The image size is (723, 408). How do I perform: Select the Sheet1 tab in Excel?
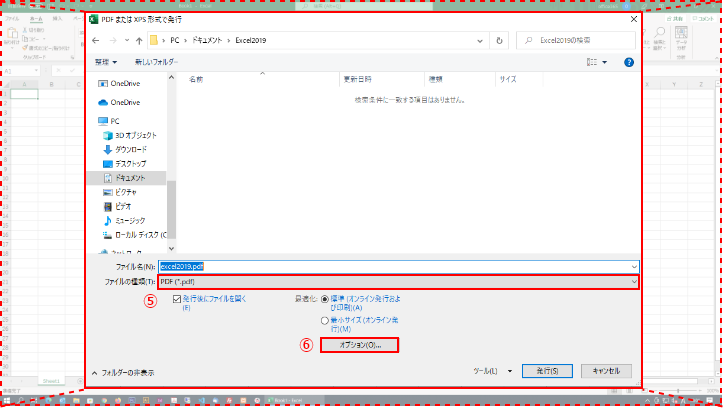coord(51,381)
